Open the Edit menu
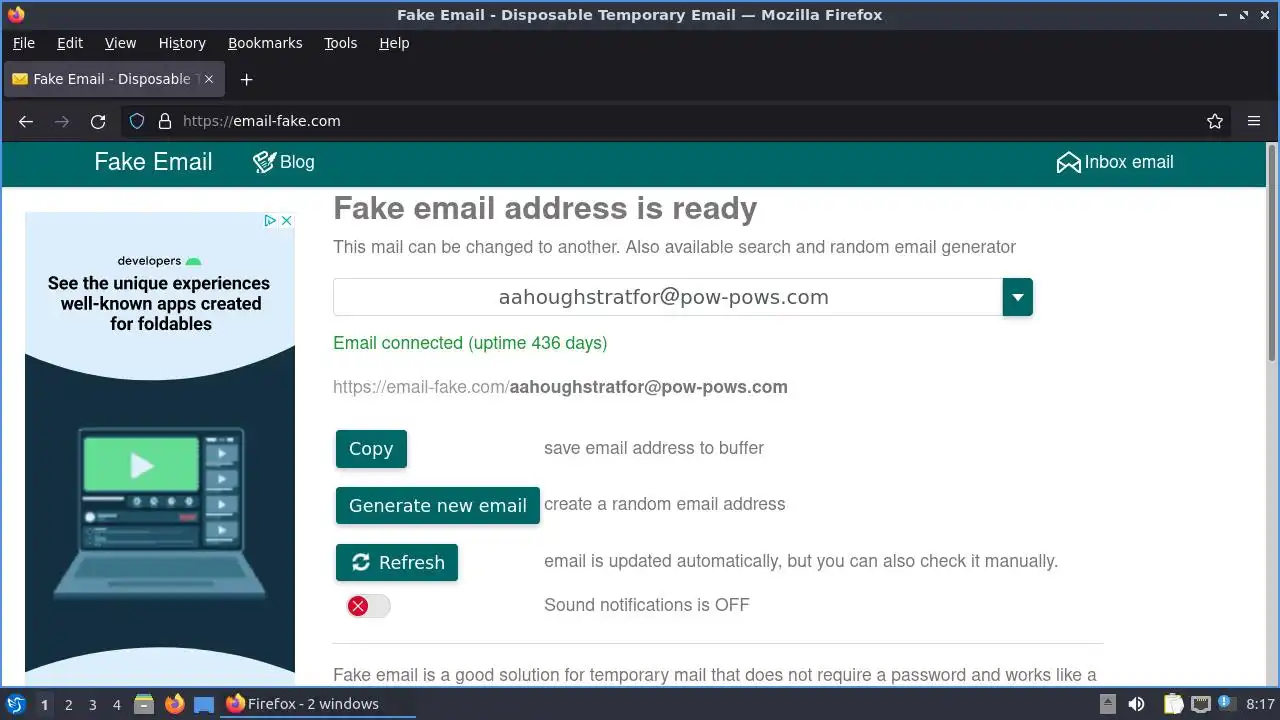The height and width of the screenshot is (720, 1280). tap(70, 43)
